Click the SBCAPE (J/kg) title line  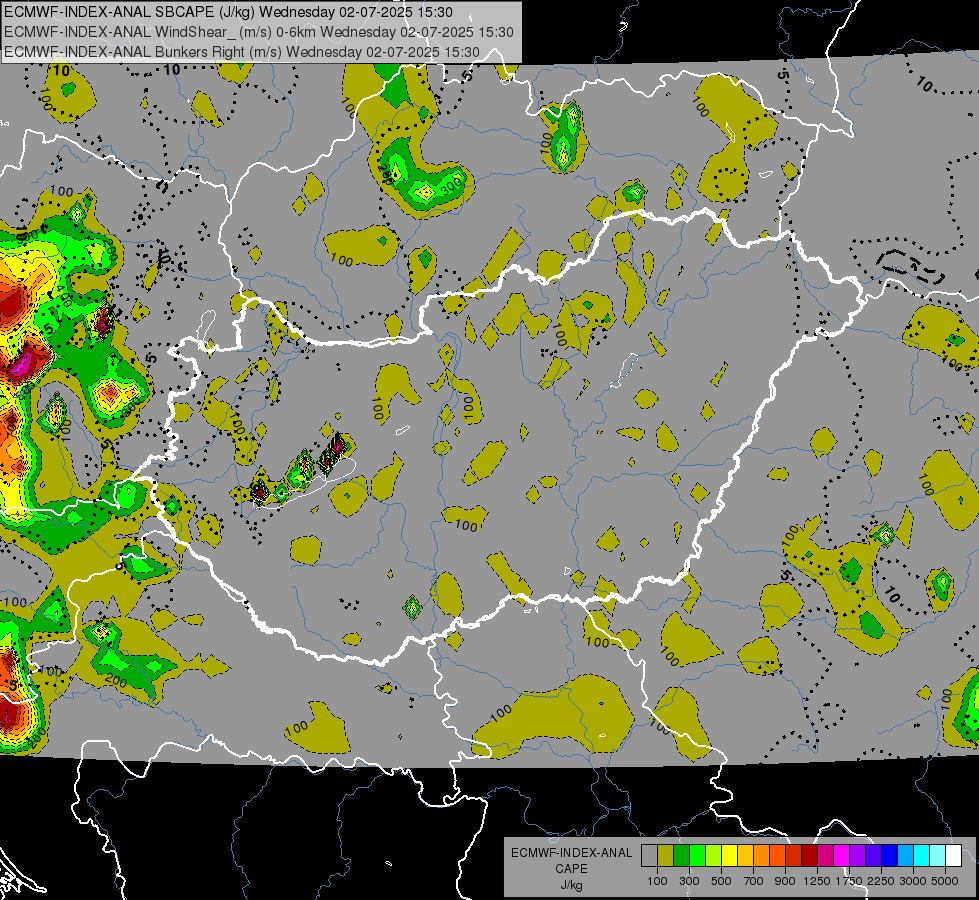(x=229, y=12)
